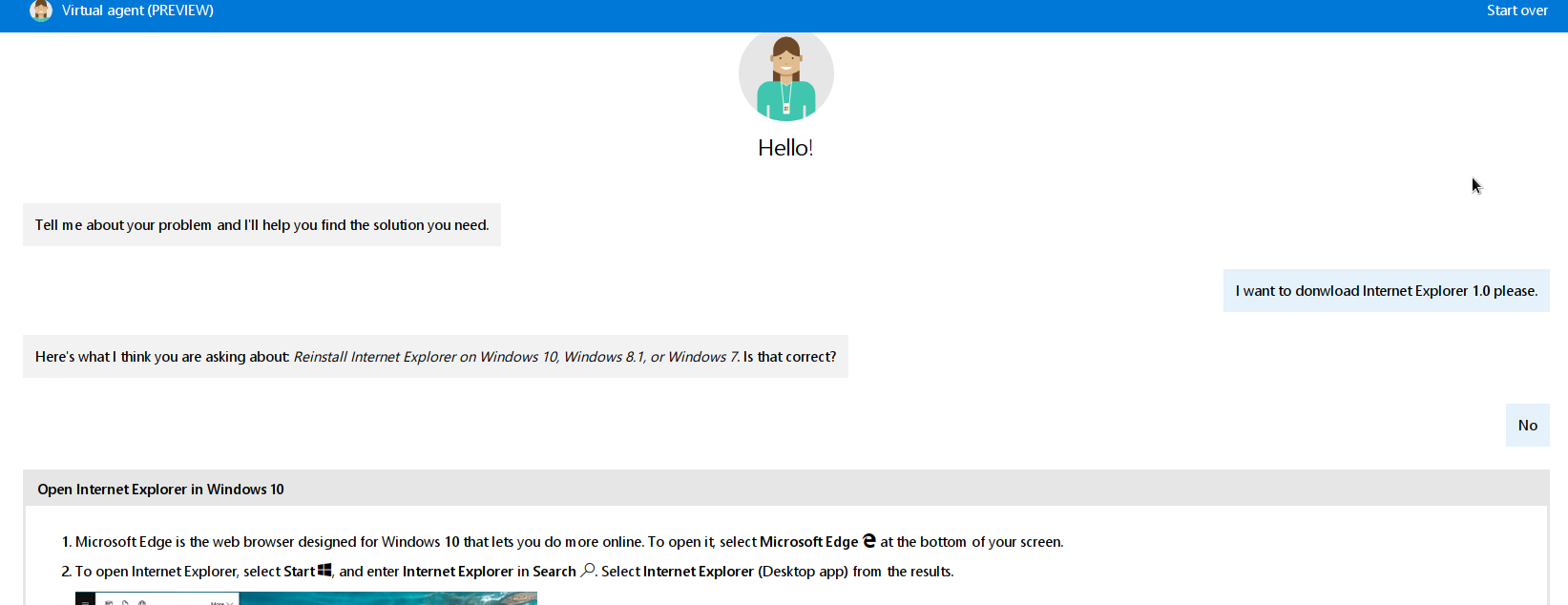
Task: Click the step 1 Microsoft Edge instruction text
Action: pyautogui.click(x=569, y=542)
